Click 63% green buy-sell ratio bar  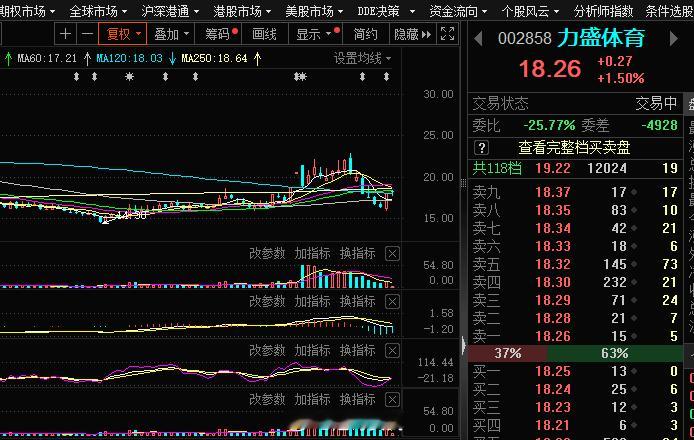pyautogui.click(x=615, y=353)
